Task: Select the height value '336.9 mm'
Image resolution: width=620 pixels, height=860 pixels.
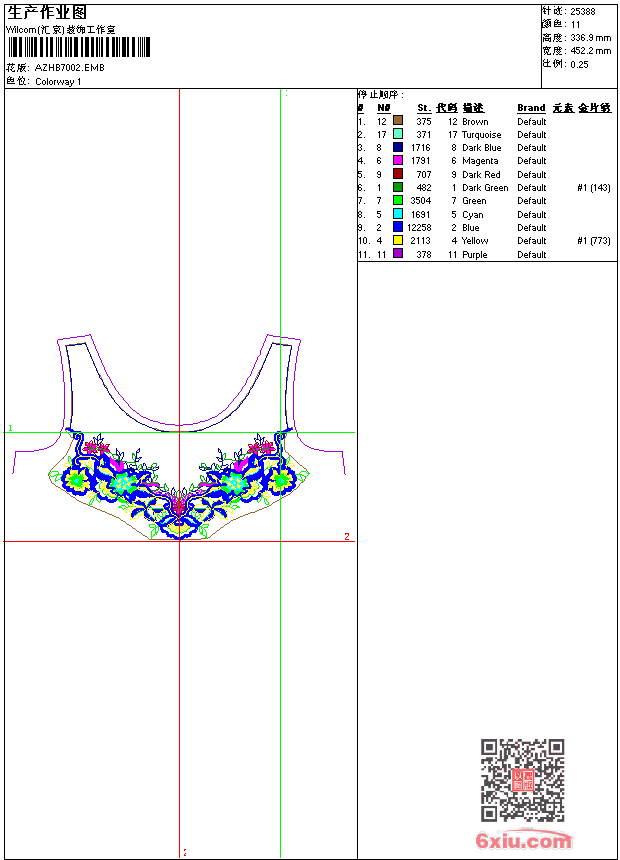Action: 591,38
